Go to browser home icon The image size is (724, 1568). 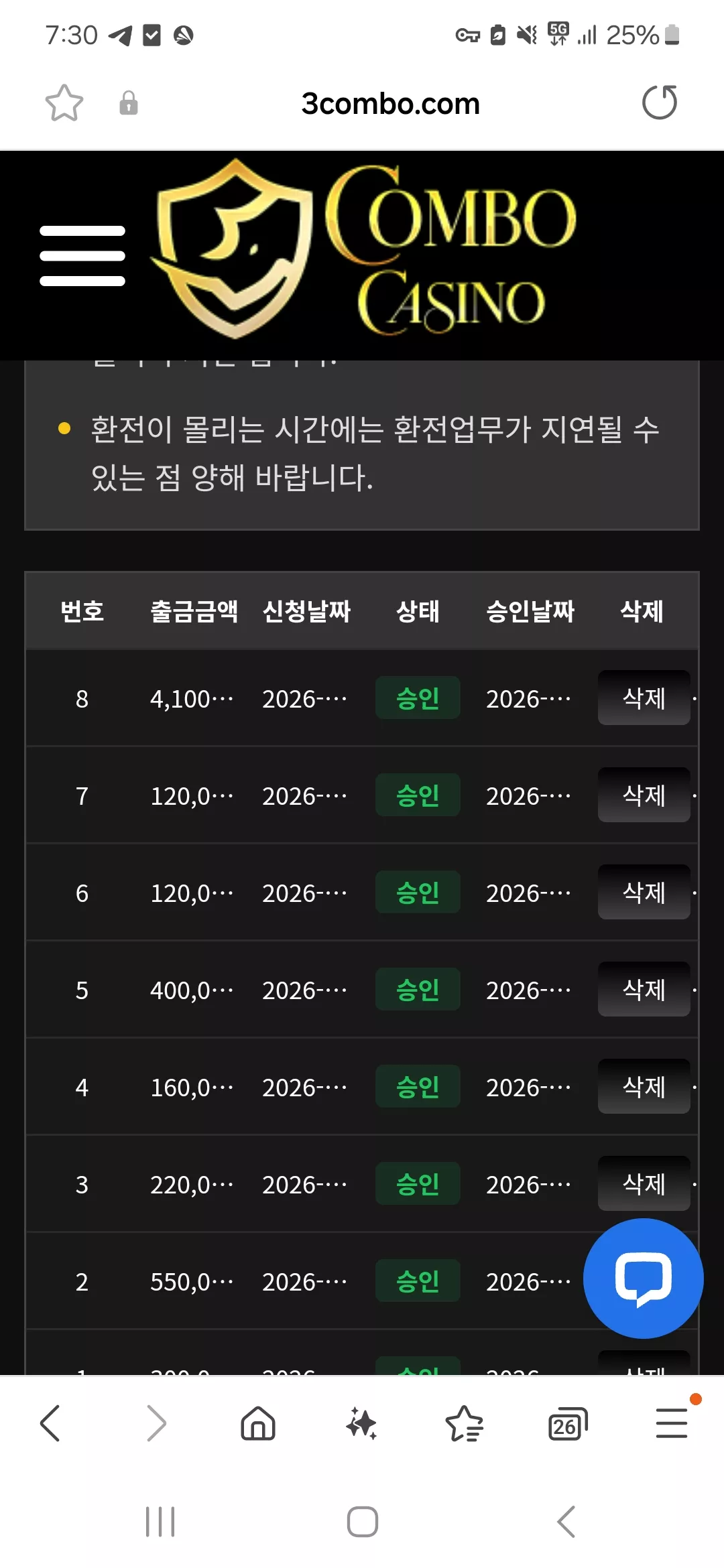[x=258, y=1423]
